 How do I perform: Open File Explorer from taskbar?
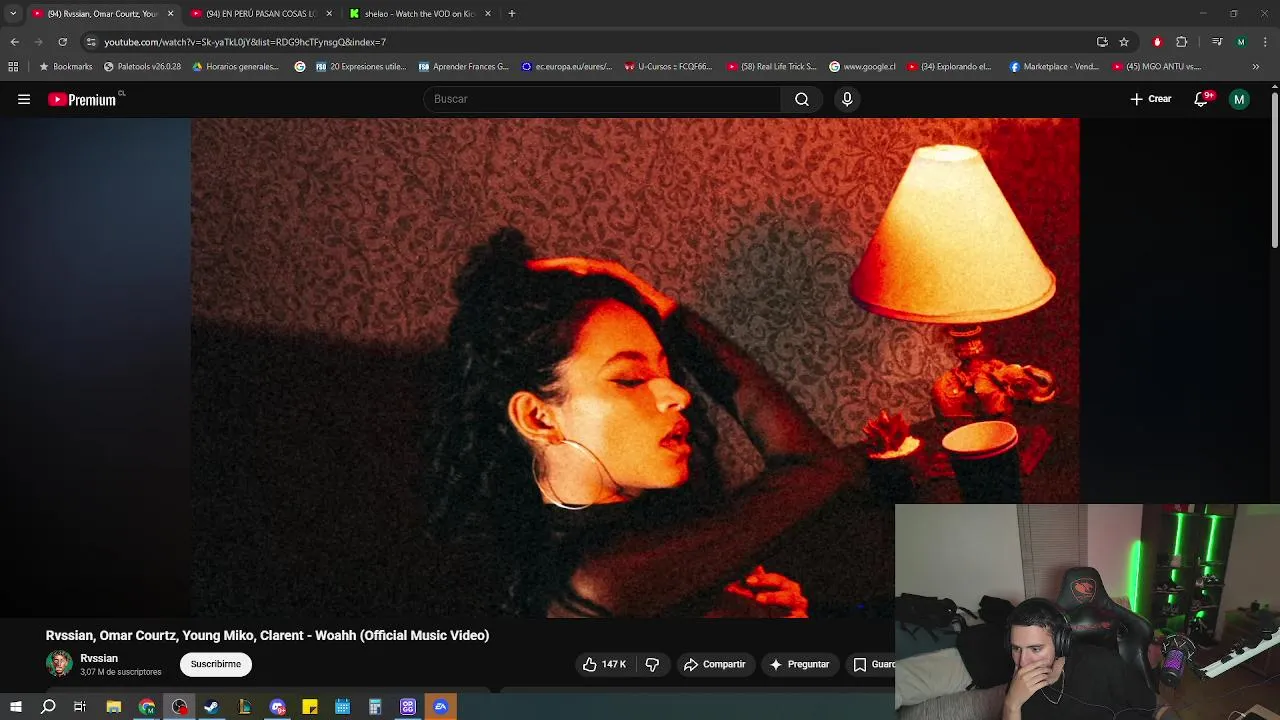point(114,707)
